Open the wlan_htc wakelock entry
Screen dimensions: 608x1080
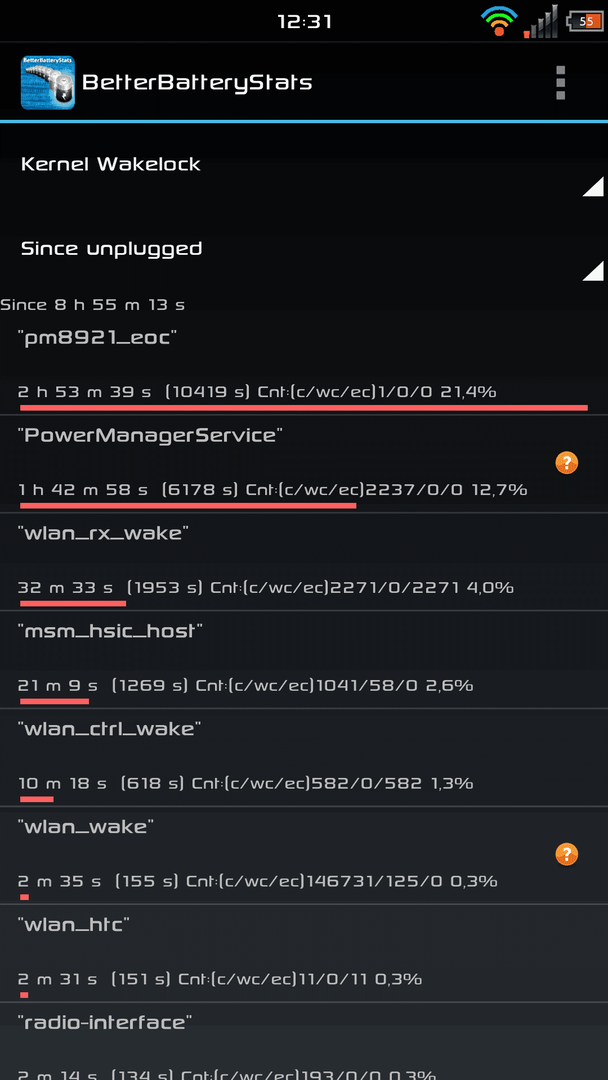click(x=304, y=953)
